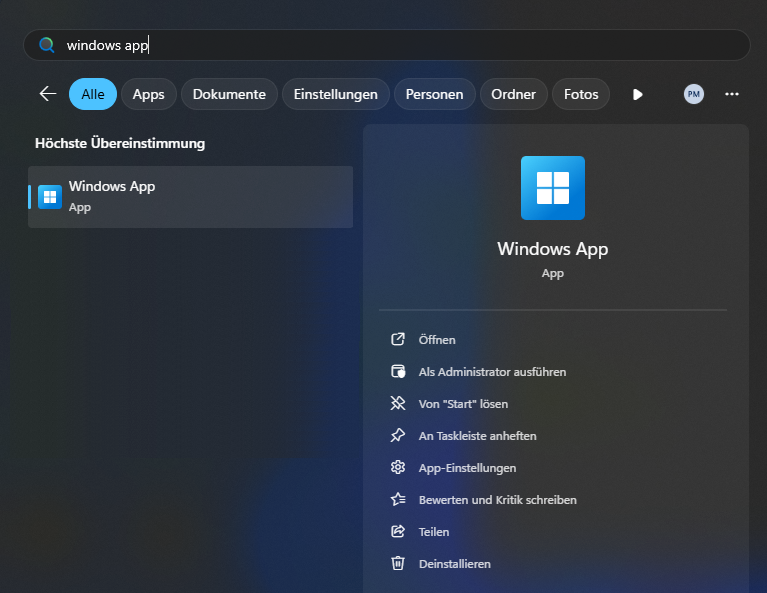Click in the search text field
This screenshot has width=767, height=593.
[400, 45]
